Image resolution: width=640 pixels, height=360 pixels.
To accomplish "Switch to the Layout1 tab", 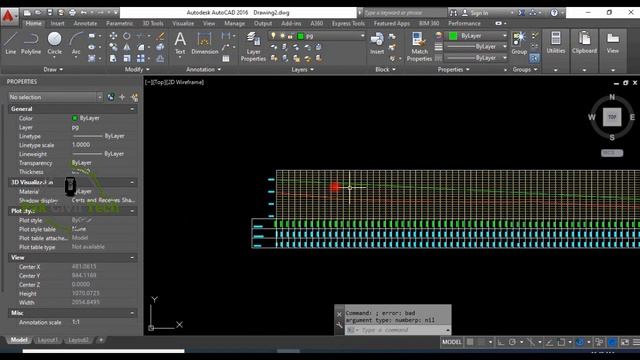I will tap(48, 340).
